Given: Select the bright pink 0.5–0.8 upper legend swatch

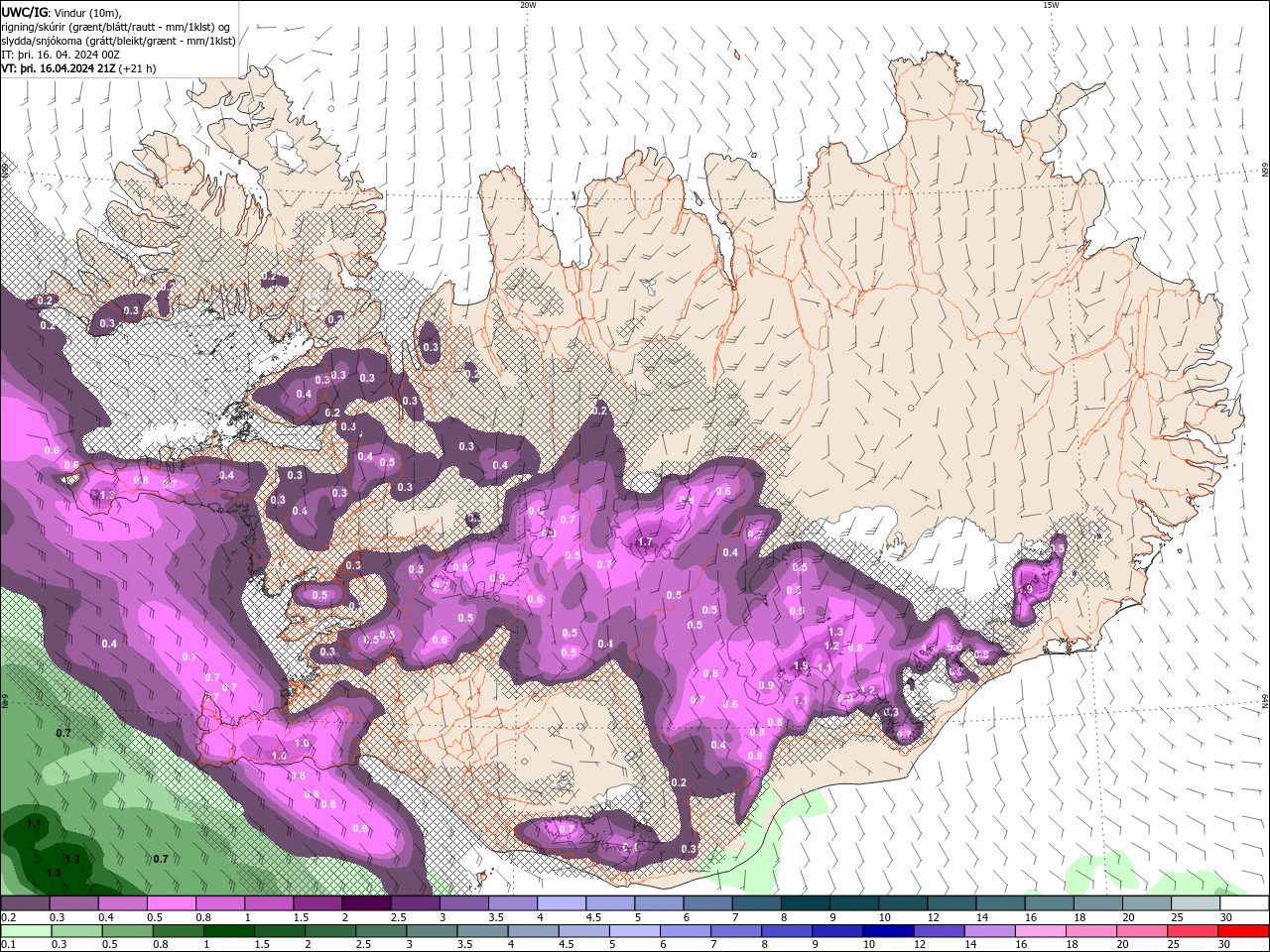Looking at the screenshot, I should [x=172, y=903].
